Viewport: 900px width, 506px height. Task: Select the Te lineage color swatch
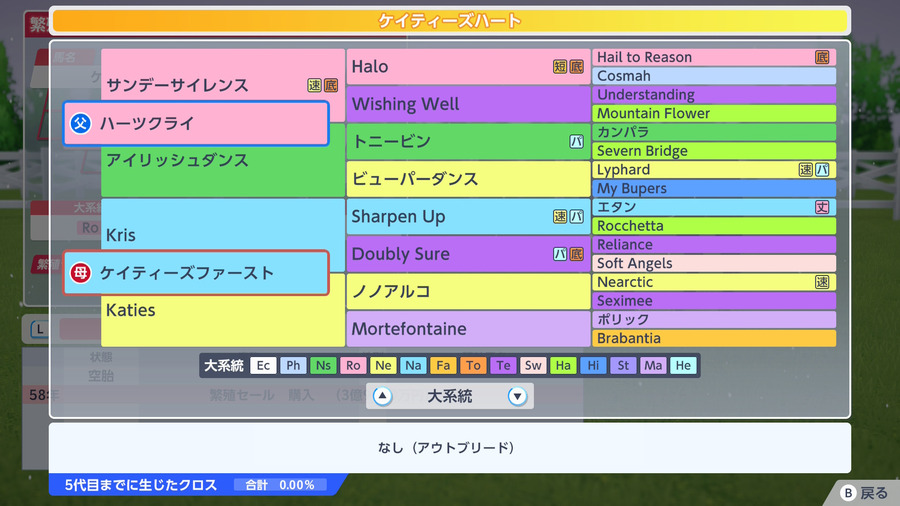(x=503, y=365)
